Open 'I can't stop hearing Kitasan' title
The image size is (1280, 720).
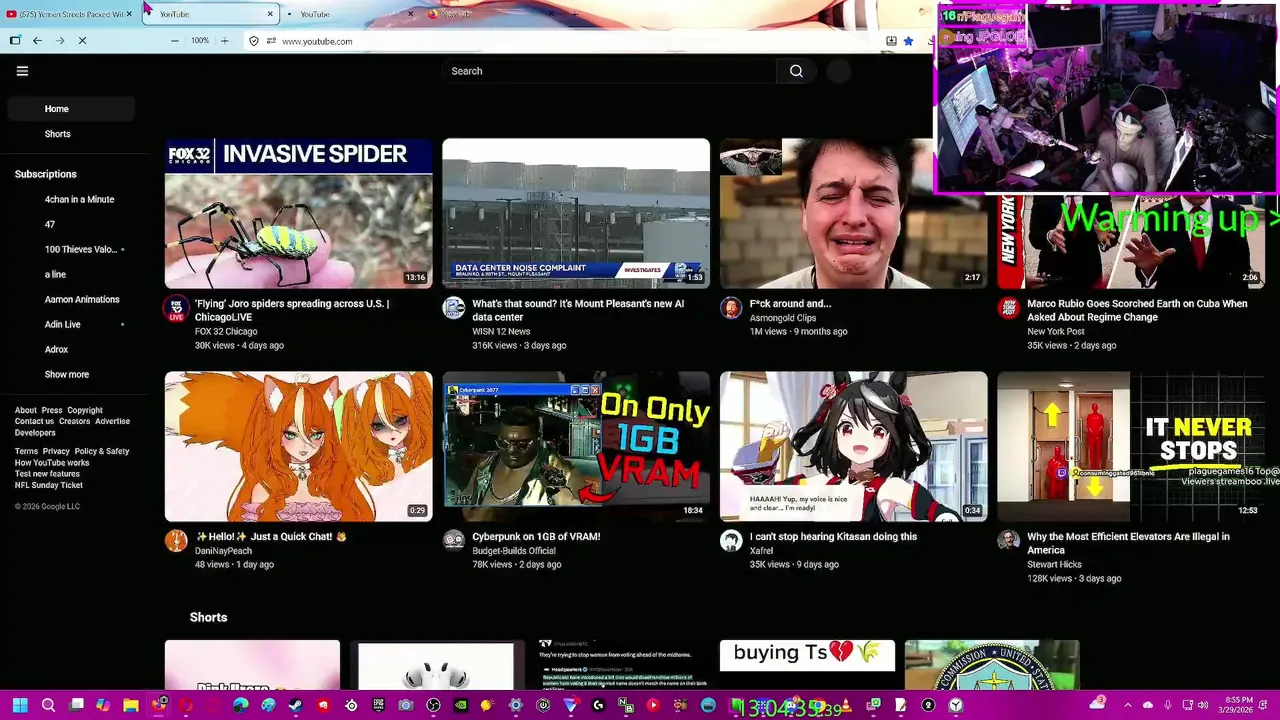click(x=833, y=537)
